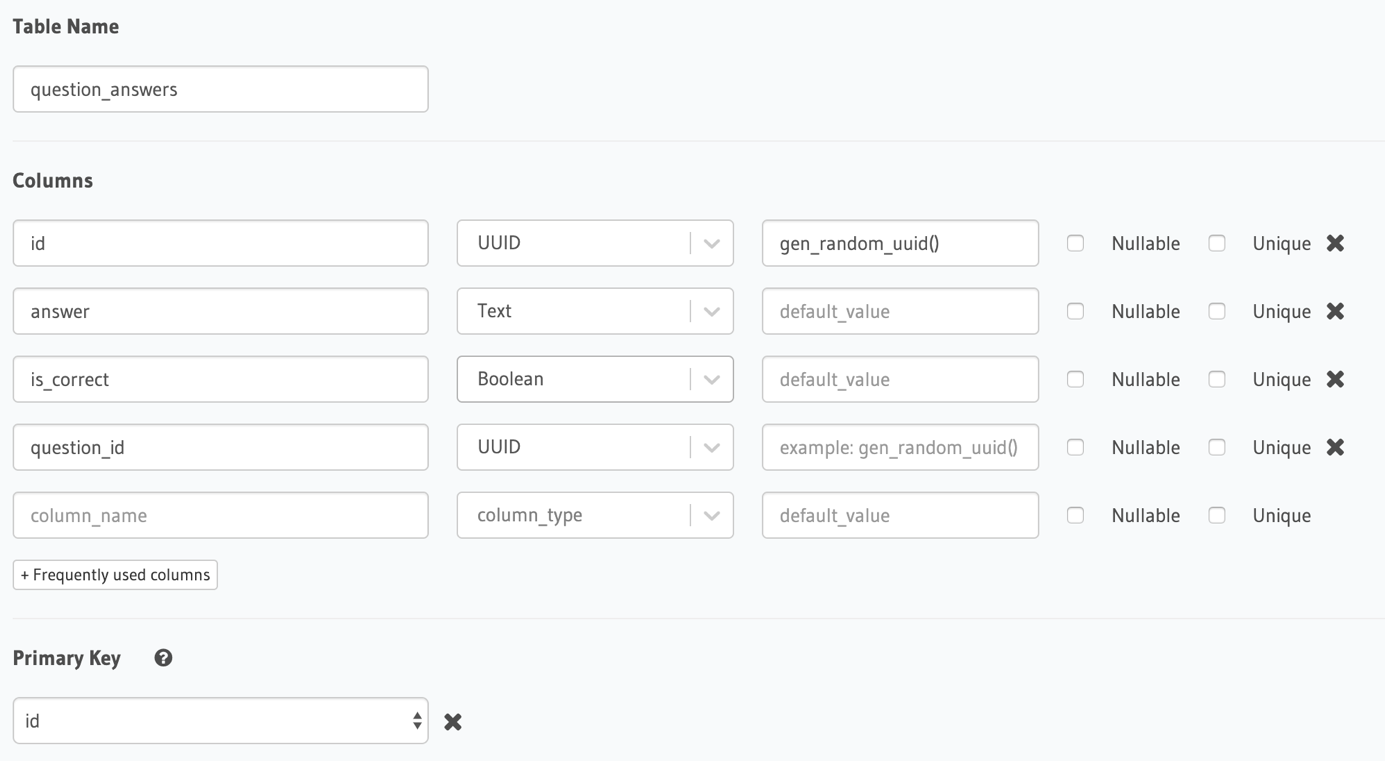
Task: Edit the is_correct column name field
Action: click(220, 379)
